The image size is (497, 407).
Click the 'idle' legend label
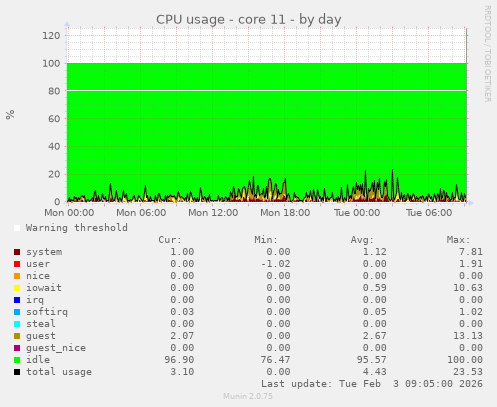pyautogui.click(x=38, y=360)
